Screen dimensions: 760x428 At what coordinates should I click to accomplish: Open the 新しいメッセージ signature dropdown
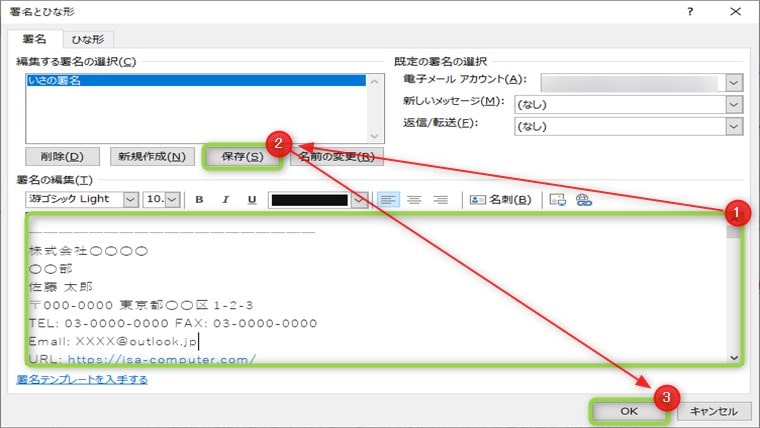pyautogui.click(x=734, y=105)
